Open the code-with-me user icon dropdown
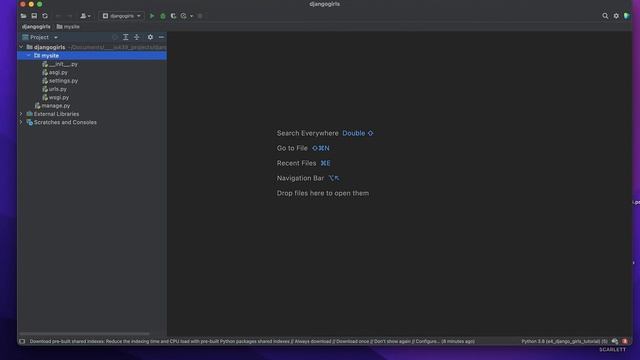This screenshot has width=640, height=360. 85,16
